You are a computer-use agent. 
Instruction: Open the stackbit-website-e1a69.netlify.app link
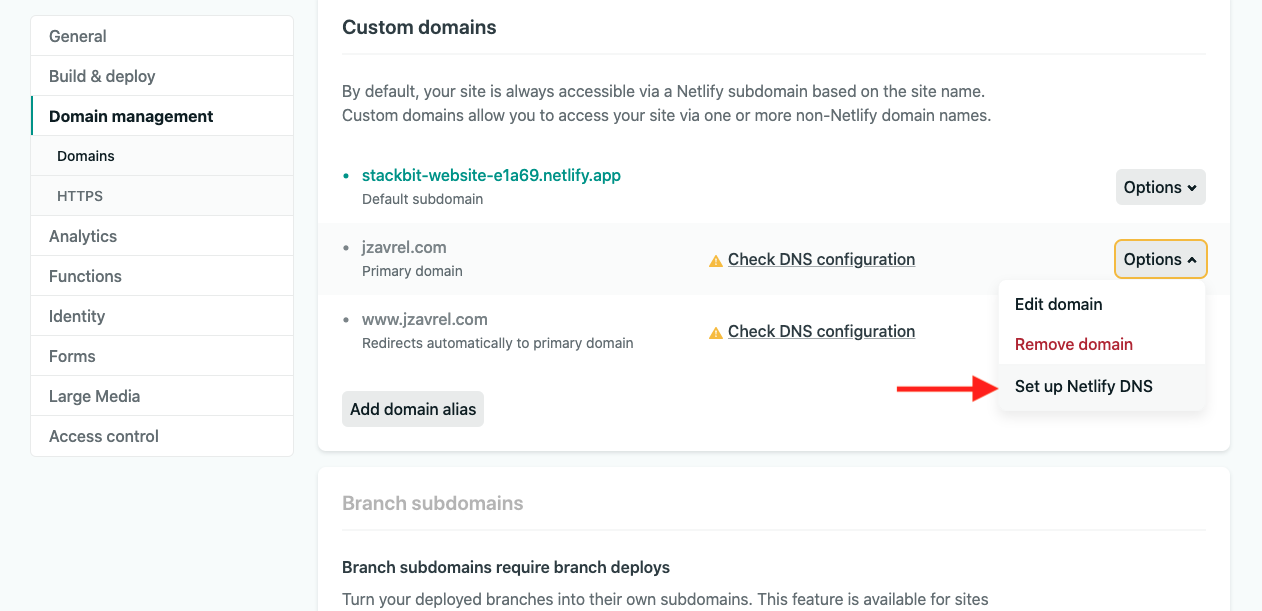pos(491,175)
